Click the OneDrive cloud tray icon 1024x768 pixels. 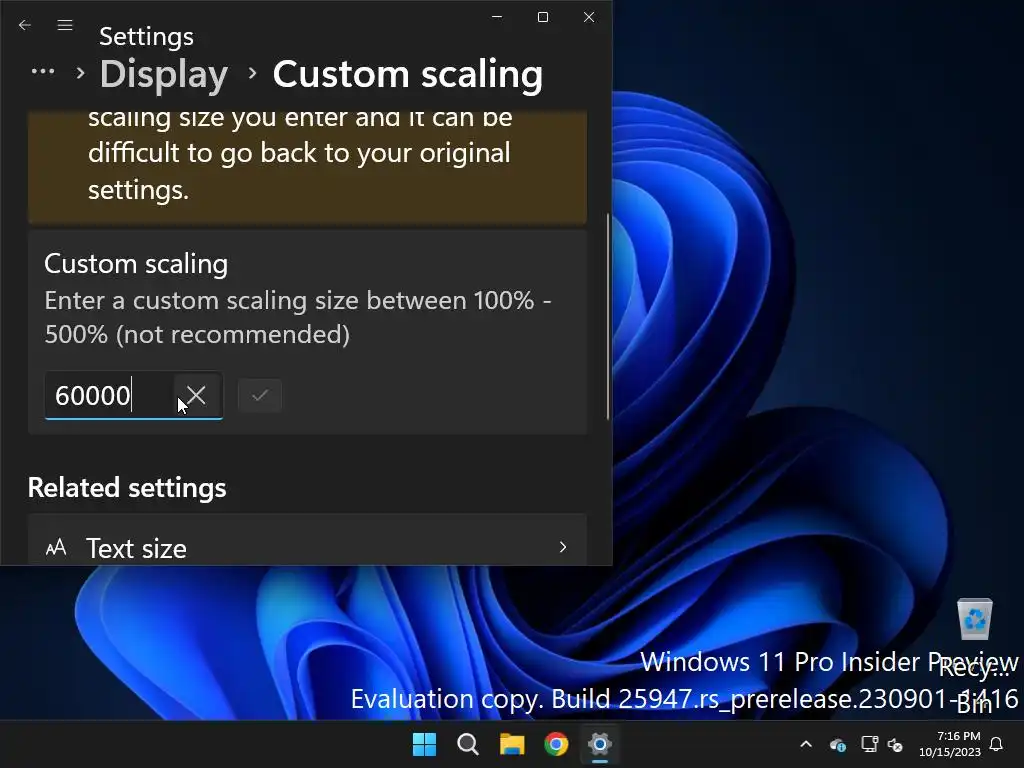[838, 744]
